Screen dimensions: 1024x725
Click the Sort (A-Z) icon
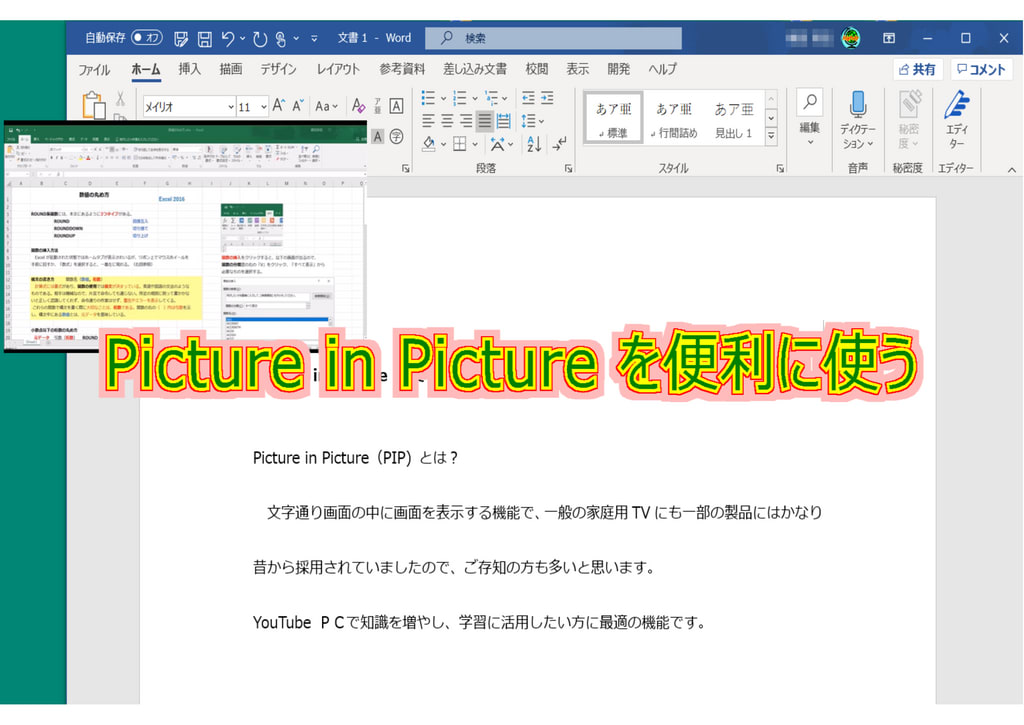(x=534, y=144)
